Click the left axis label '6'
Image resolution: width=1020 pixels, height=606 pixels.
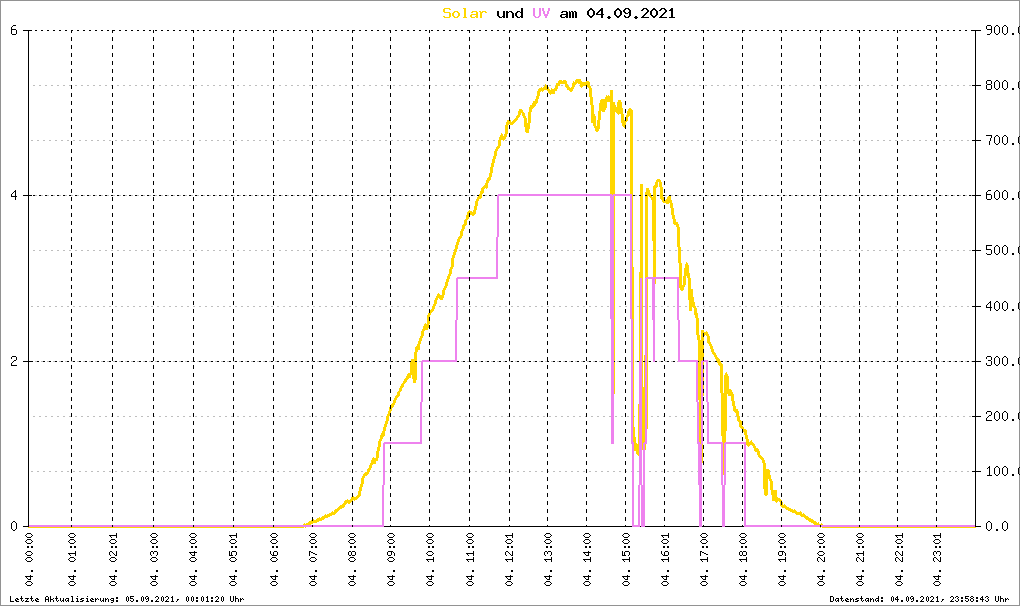pyautogui.click(x=14, y=31)
